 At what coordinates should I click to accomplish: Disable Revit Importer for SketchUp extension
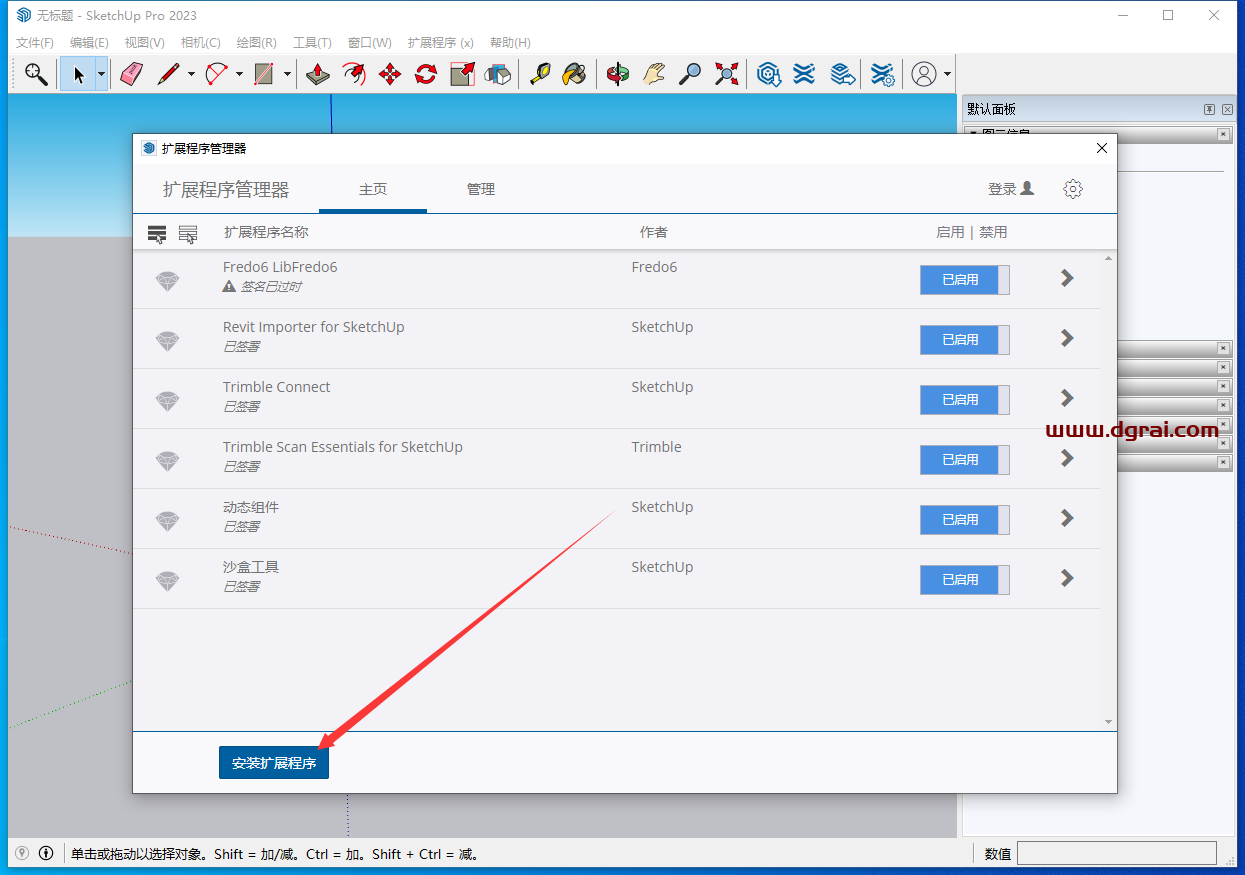coord(965,340)
